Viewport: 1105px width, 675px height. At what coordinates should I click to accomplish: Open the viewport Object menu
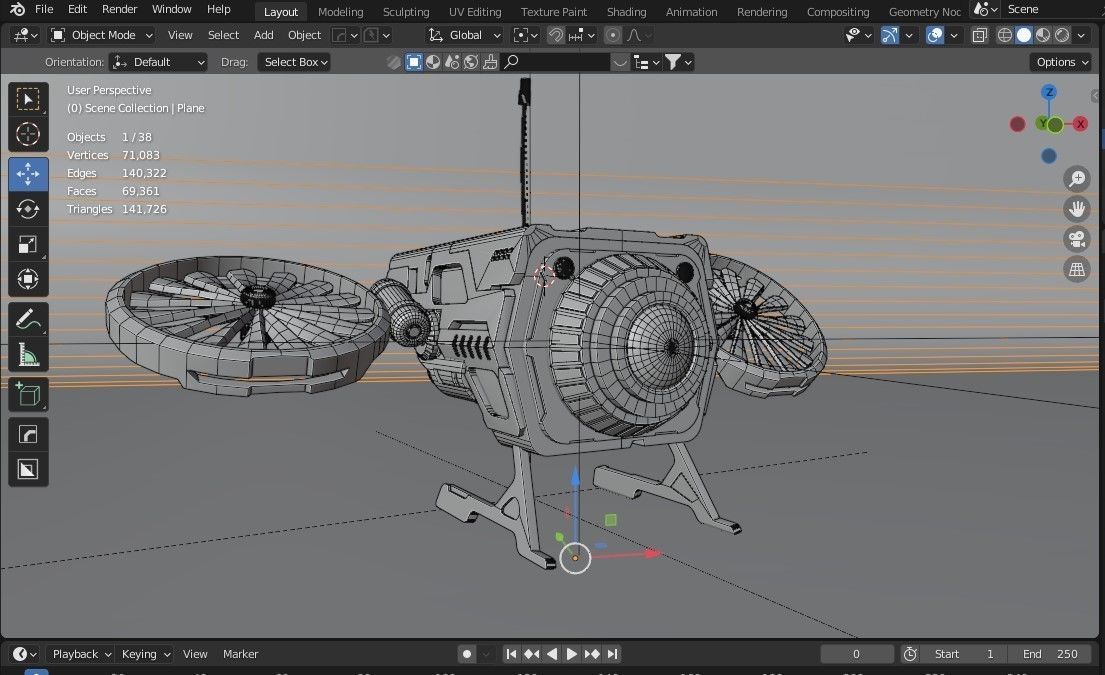coord(304,35)
